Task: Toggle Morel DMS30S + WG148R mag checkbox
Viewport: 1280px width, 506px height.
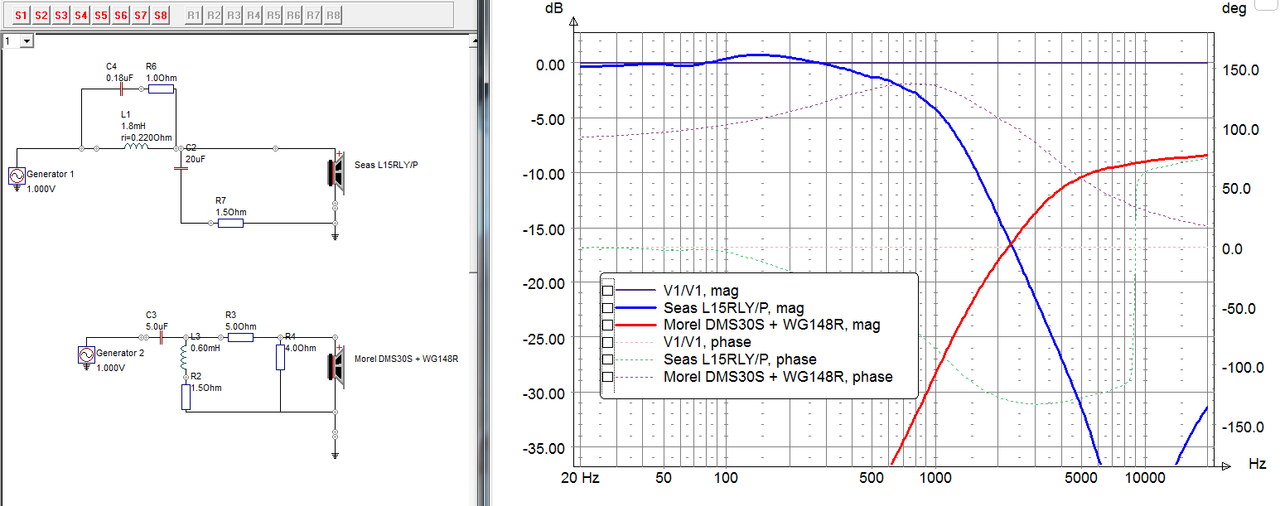Action: (x=607, y=325)
